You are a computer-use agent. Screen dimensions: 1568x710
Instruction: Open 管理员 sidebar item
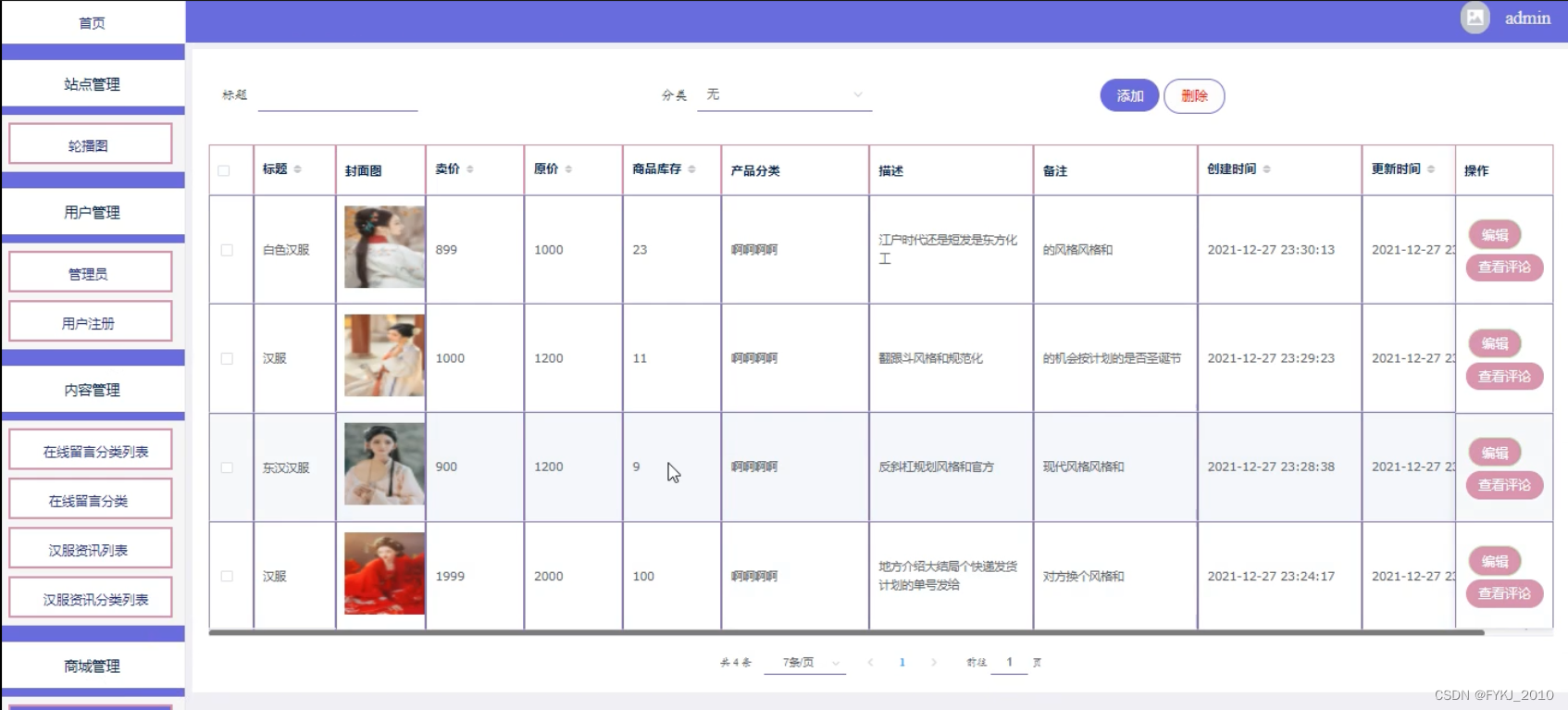[x=91, y=273]
